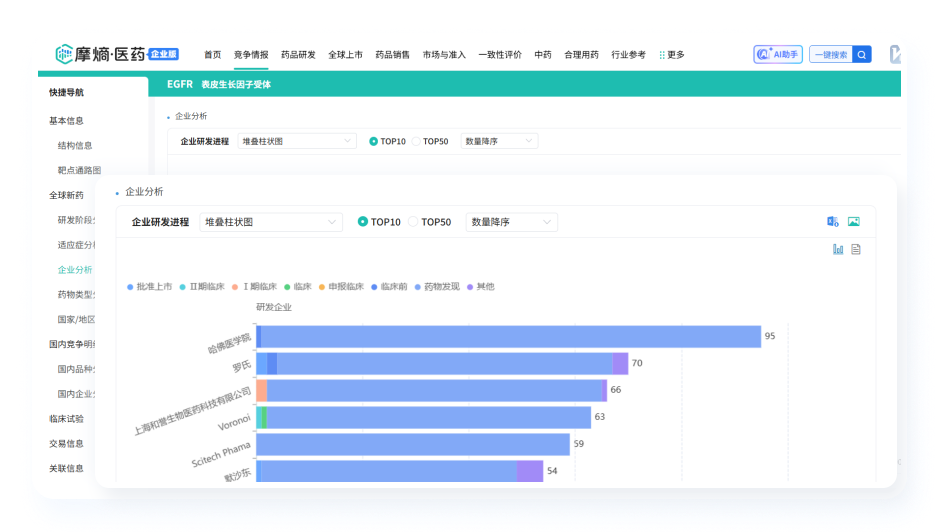This screenshot has height=532, width=940.
Task: Open front 堆叠柱状图 chart type dropdown
Action: [271, 222]
